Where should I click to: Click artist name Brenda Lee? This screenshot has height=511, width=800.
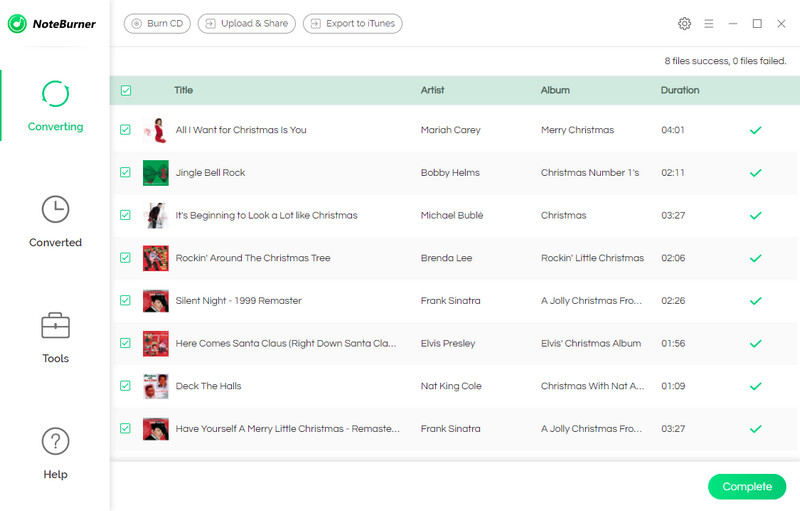click(x=446, y=258)
